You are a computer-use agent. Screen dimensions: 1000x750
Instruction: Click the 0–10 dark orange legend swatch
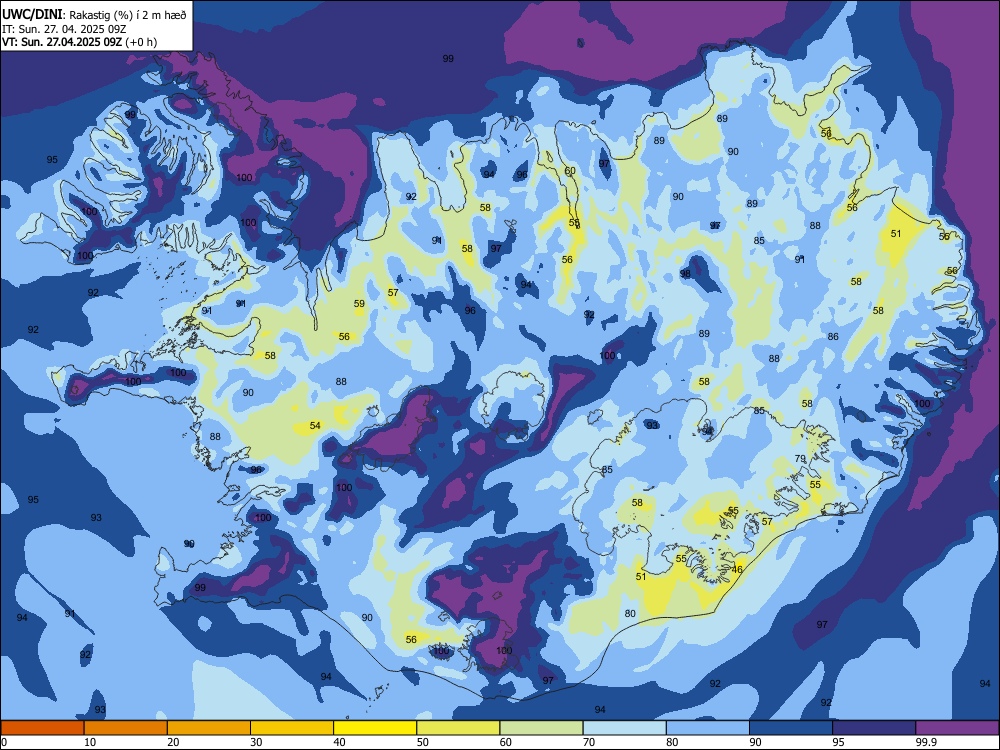pyautogui.click(x=42, y=728)
